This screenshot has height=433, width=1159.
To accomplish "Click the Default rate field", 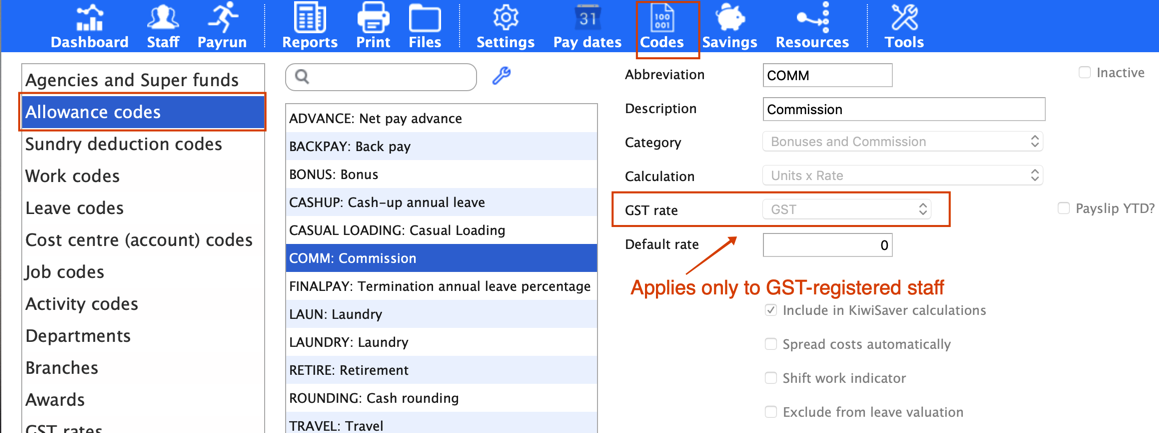I will click(x=827, y=245).
